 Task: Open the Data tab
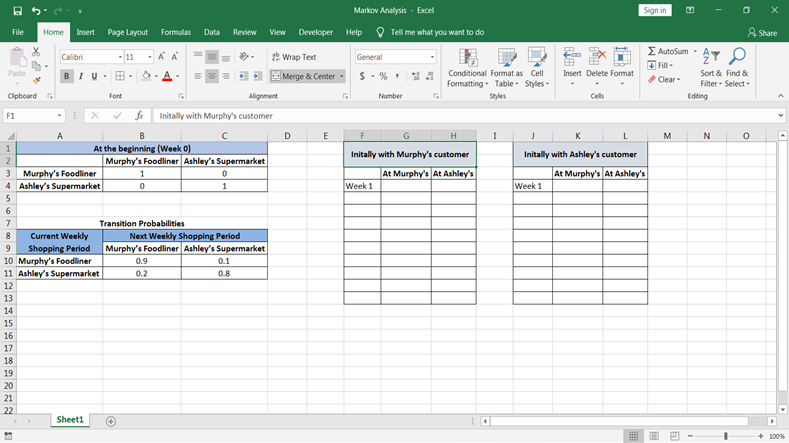coord(211,32)
